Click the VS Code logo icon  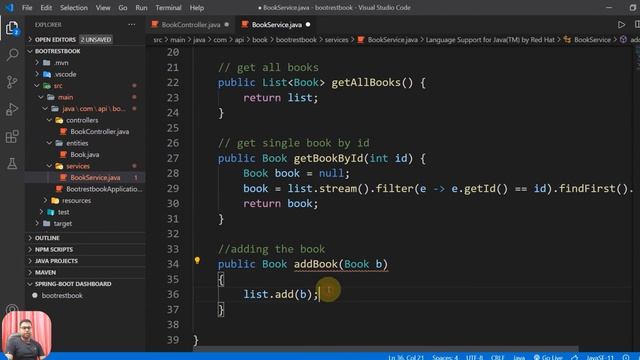[x=9, y=7]
